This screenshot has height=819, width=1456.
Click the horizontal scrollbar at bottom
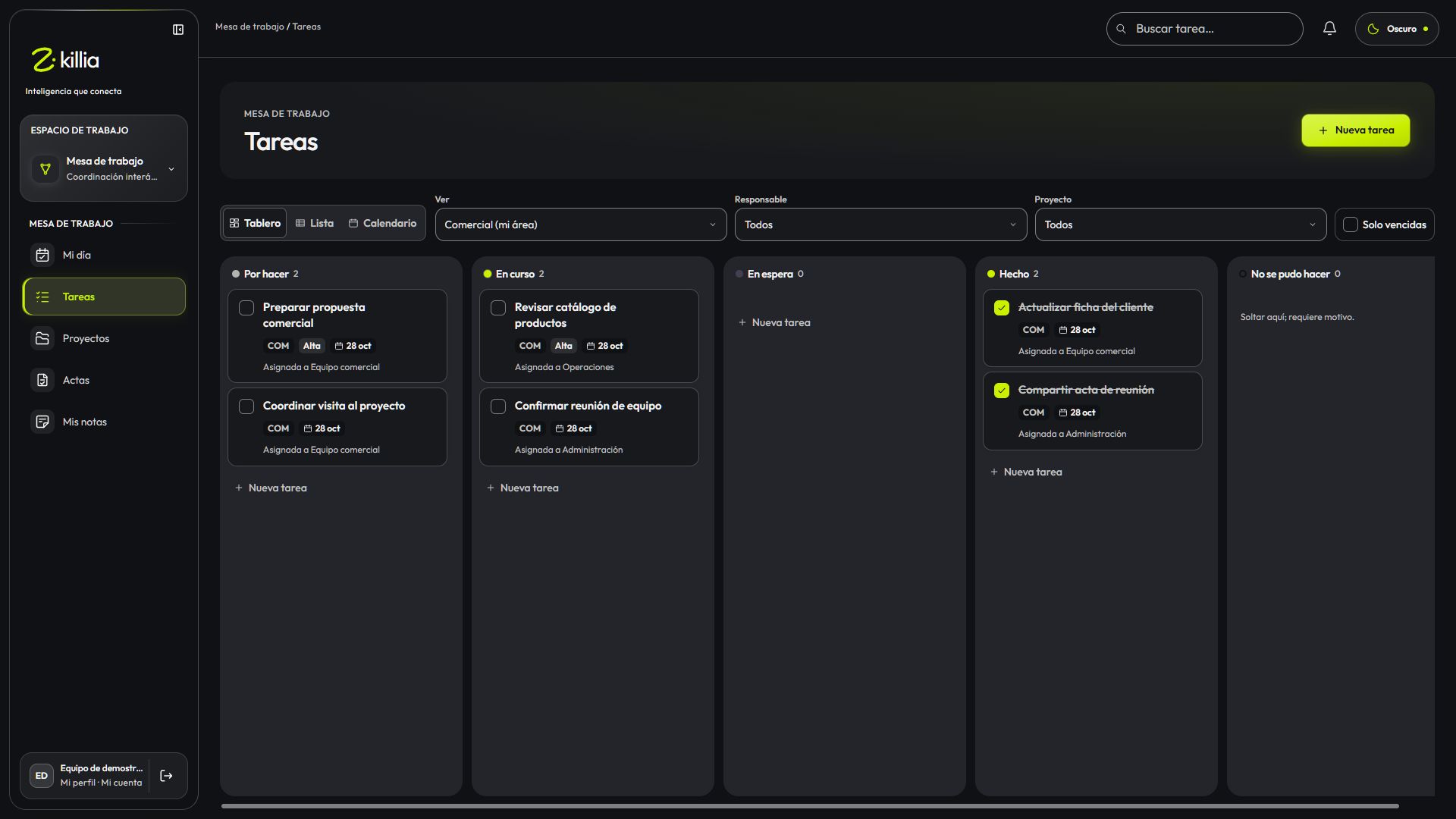pos(810,806)
